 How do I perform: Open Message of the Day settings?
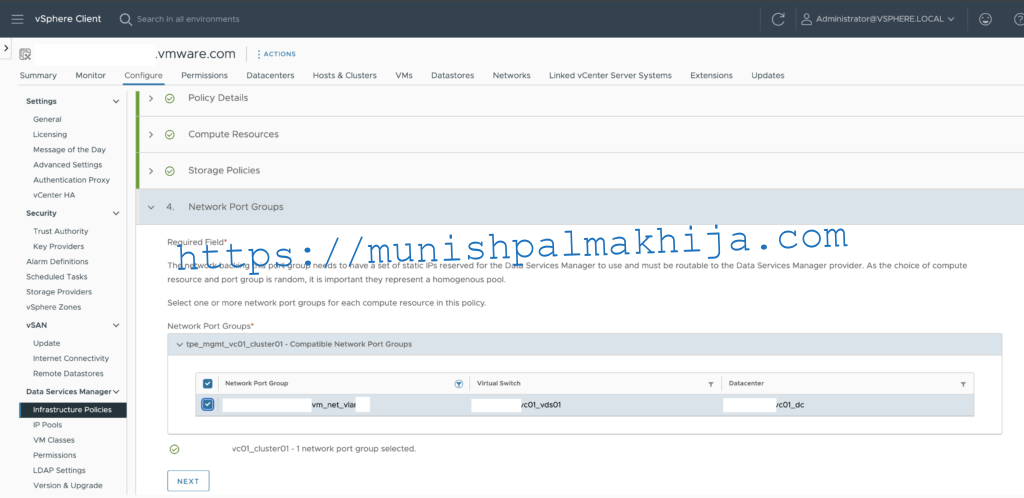coord(69,149)
